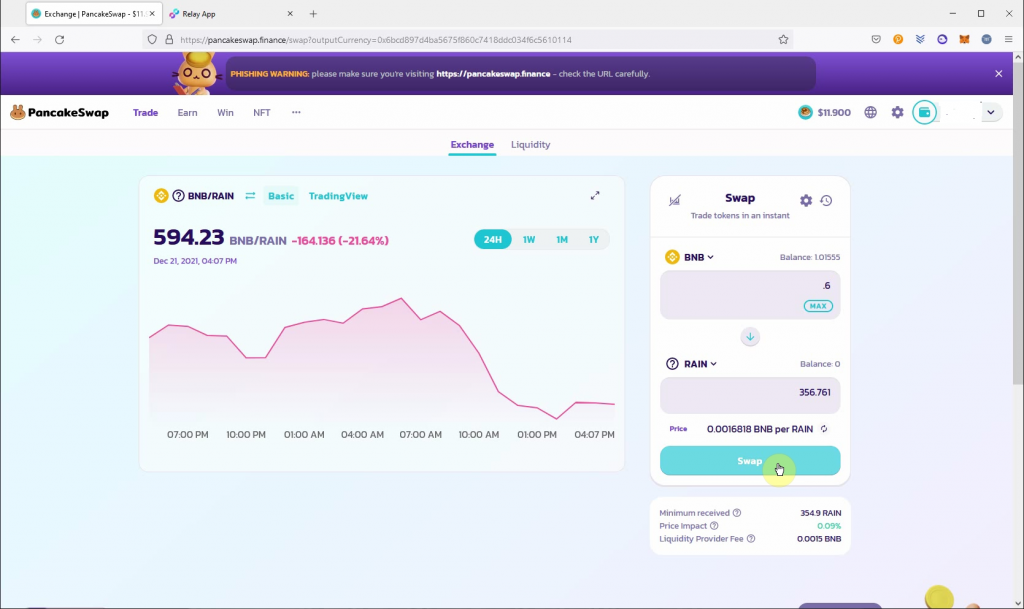Click the browser address bar URL
1024x609 pixels.
376,40
